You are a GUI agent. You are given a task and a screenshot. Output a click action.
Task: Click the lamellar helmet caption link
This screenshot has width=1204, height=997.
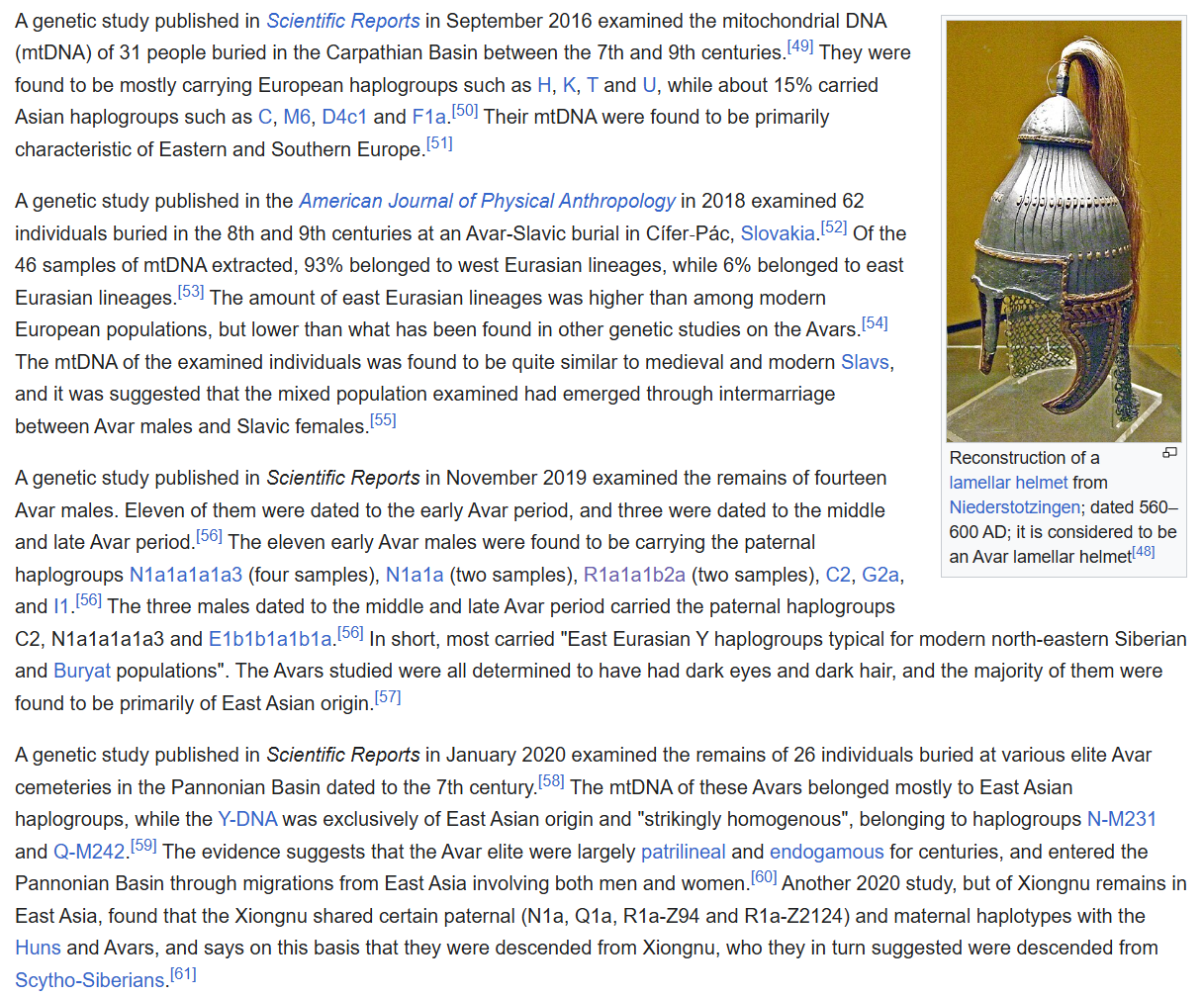pos(1008,483)
